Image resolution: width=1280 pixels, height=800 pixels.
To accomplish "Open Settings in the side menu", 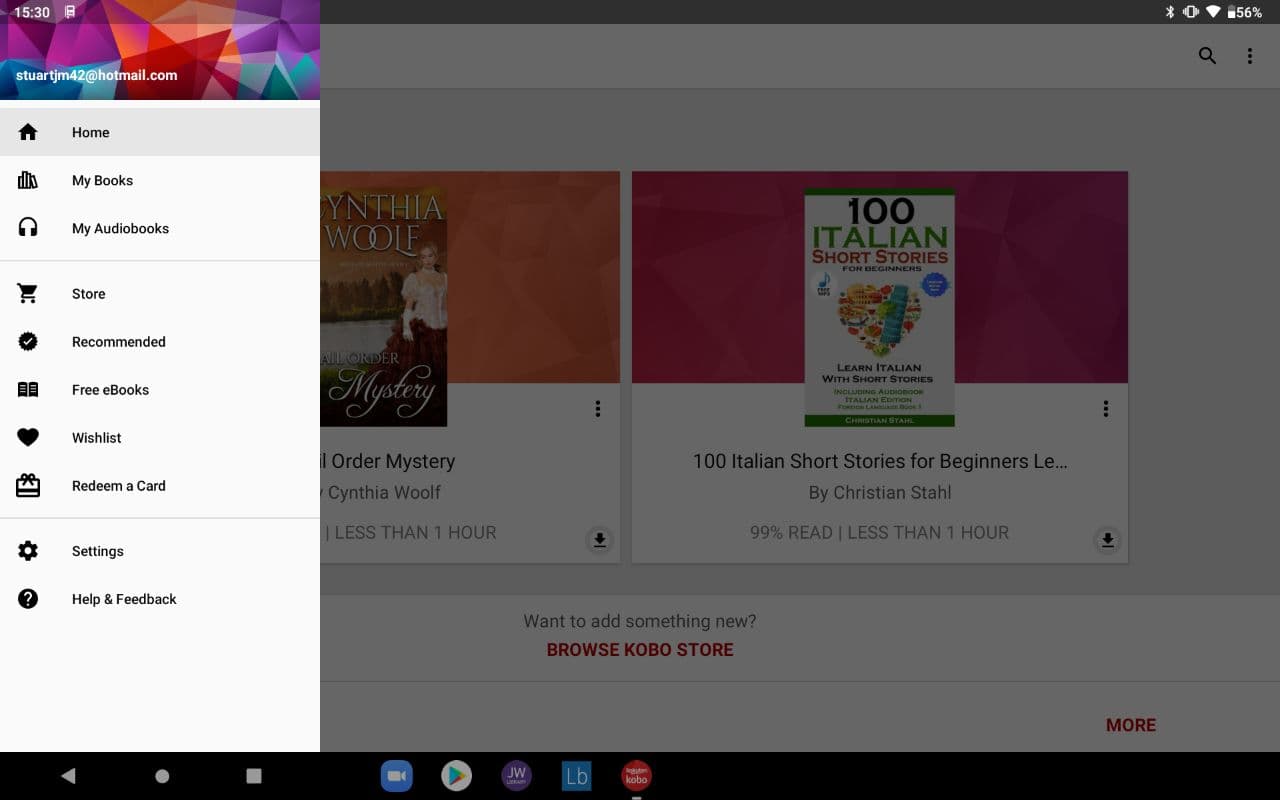I will pyautogui.click(x=160, y=551).
